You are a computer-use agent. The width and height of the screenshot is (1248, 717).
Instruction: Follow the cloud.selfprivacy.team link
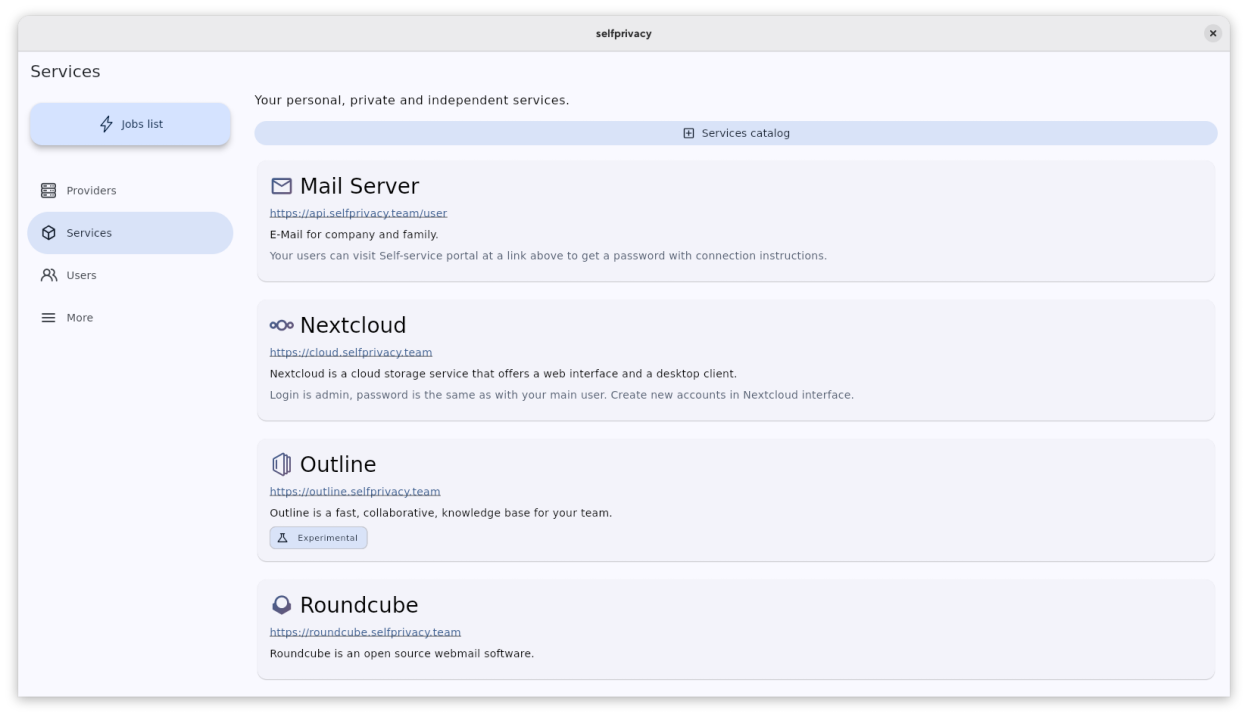coord(351,352)
